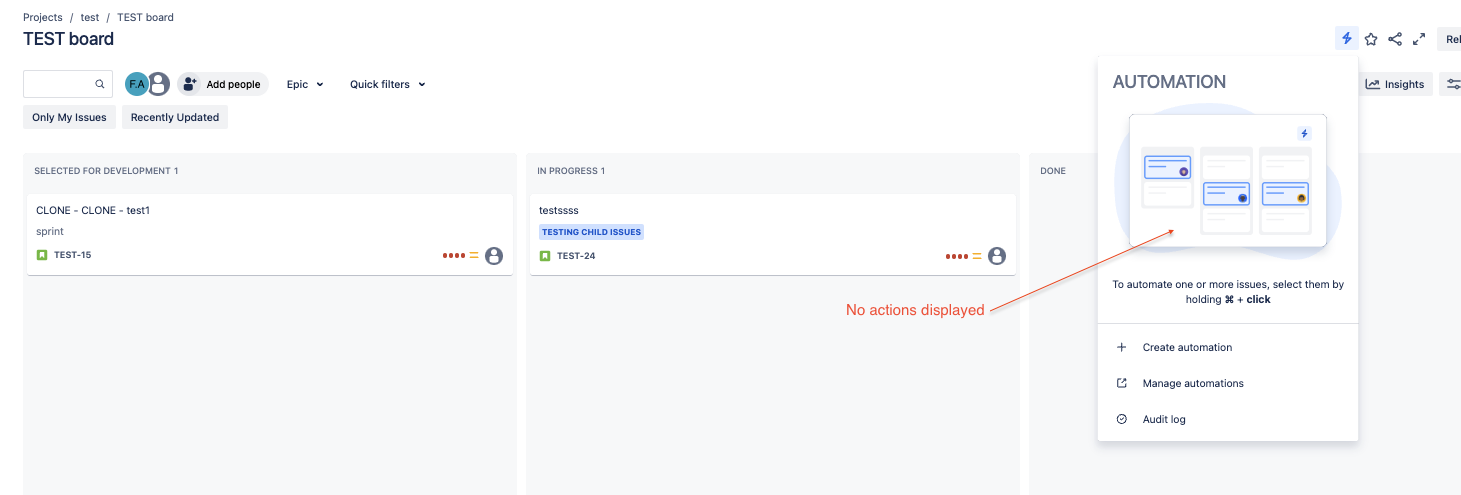Click the TESTING CHILD ISSUES epic label

pyautogui.click(x=592, y=232)
